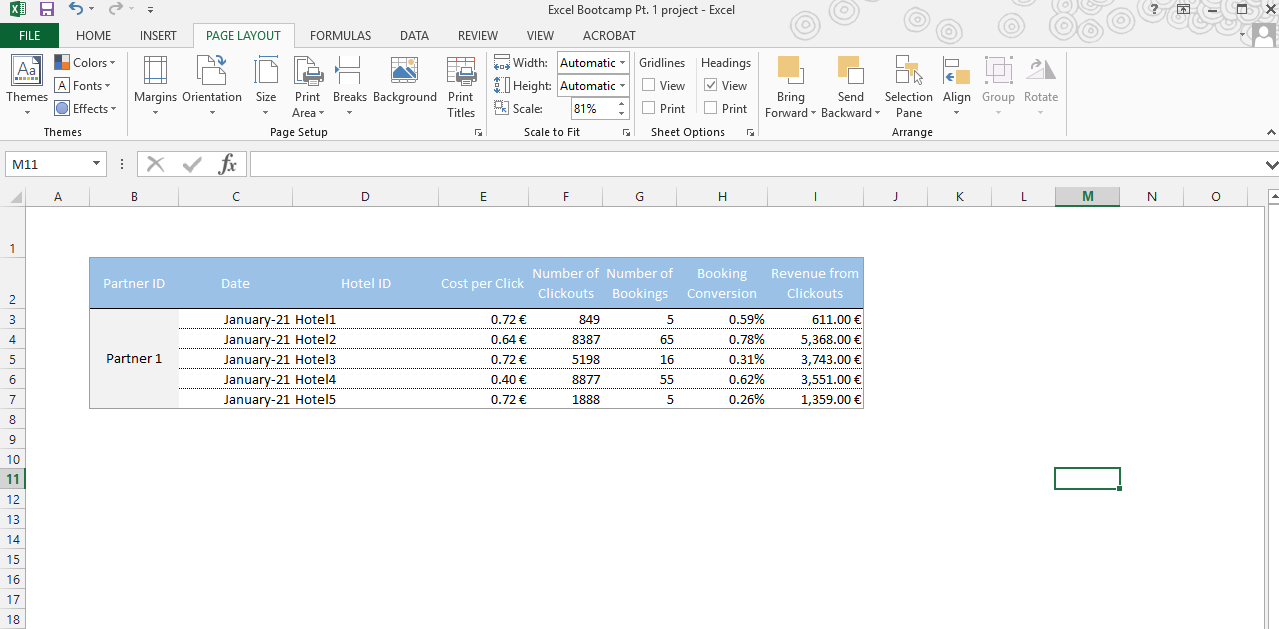This screenshot has width=1279, height=629.
Task: Select the 0.78% booking conversion cell
Action: coord(722,339)
